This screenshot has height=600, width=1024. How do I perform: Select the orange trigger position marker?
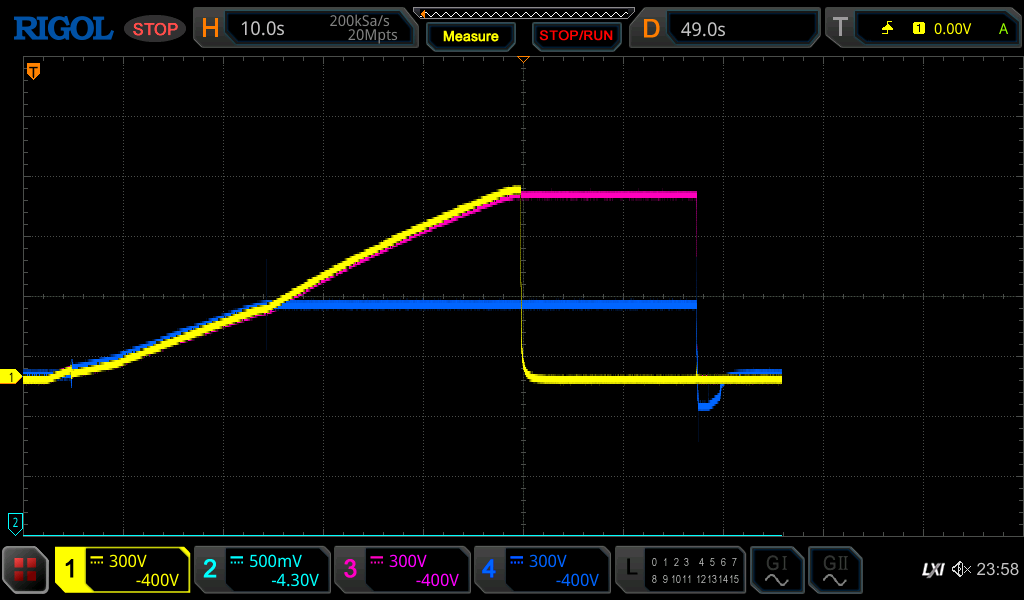[33, 71]
